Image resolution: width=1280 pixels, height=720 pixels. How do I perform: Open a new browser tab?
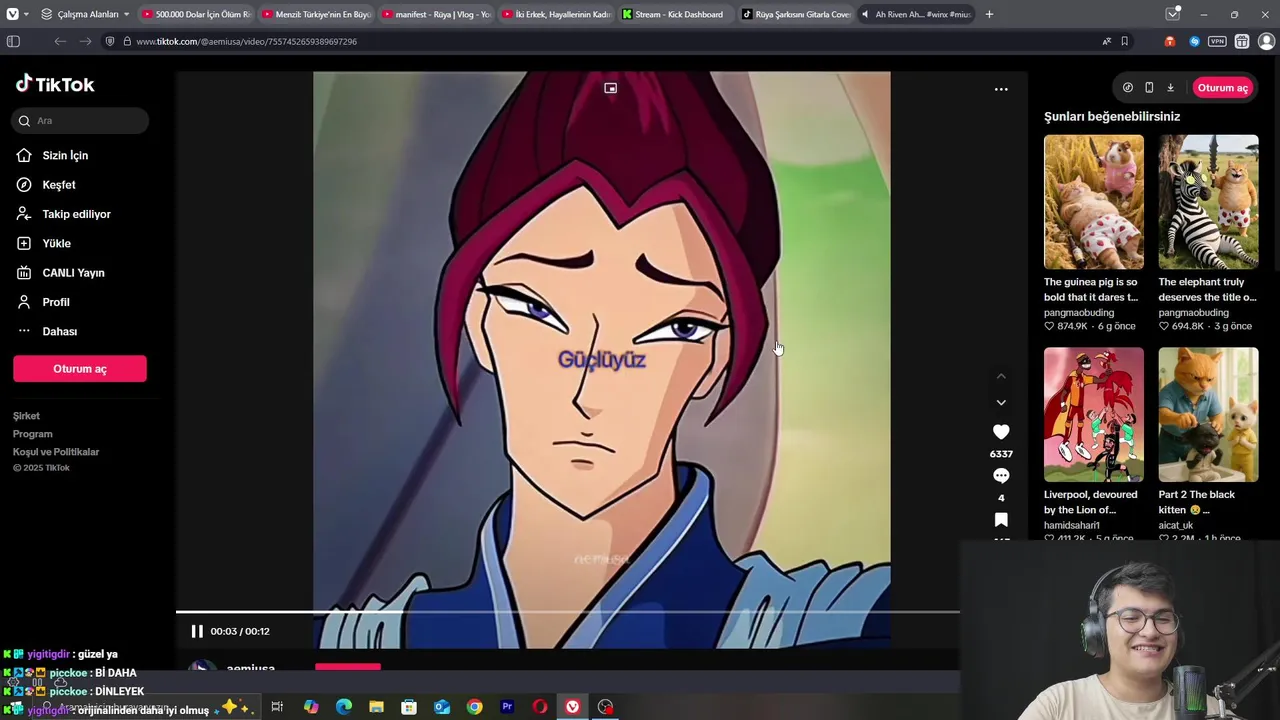(989, 14)
